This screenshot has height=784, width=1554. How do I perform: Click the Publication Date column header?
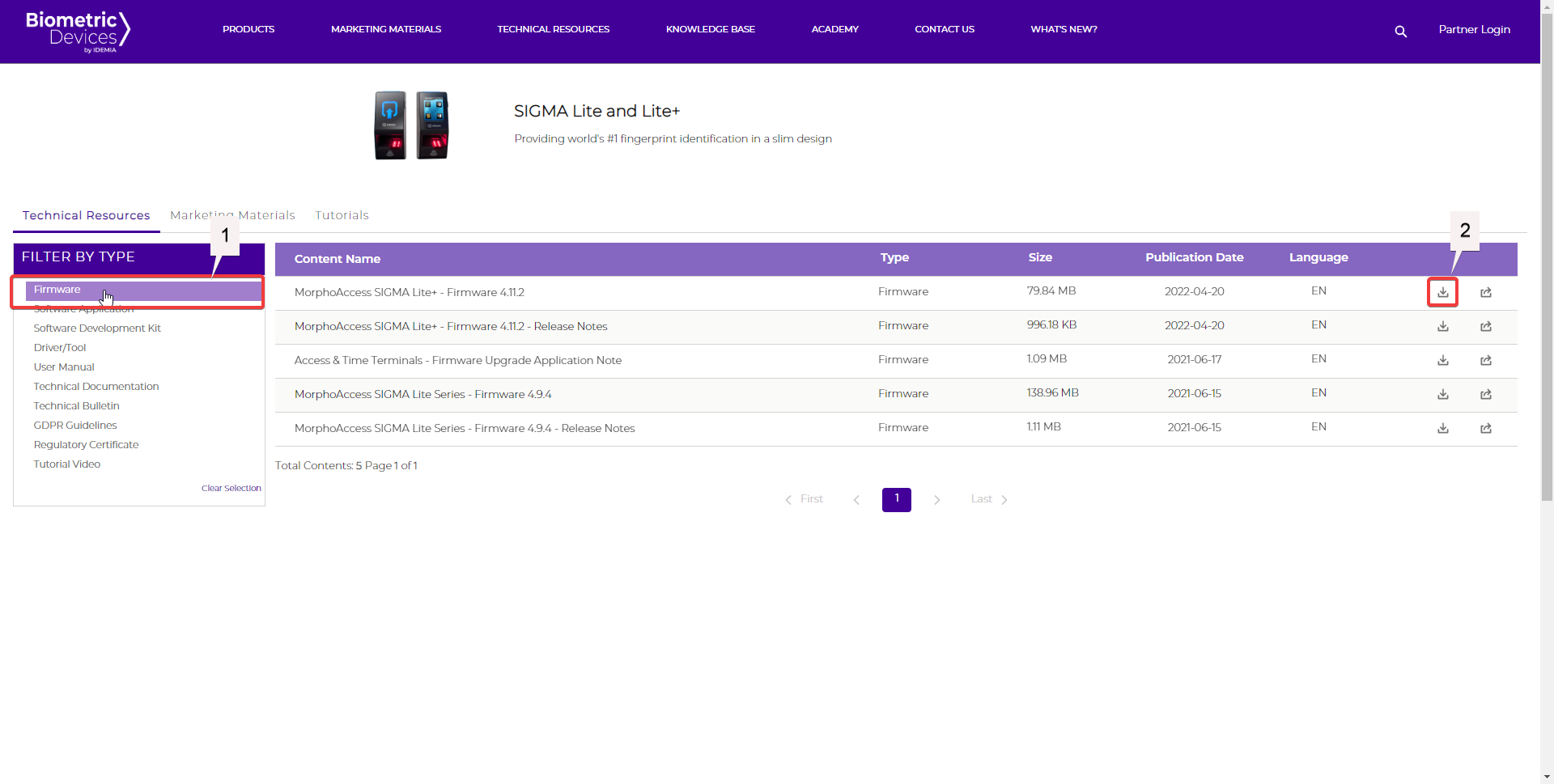click(x=1195, y=257)
